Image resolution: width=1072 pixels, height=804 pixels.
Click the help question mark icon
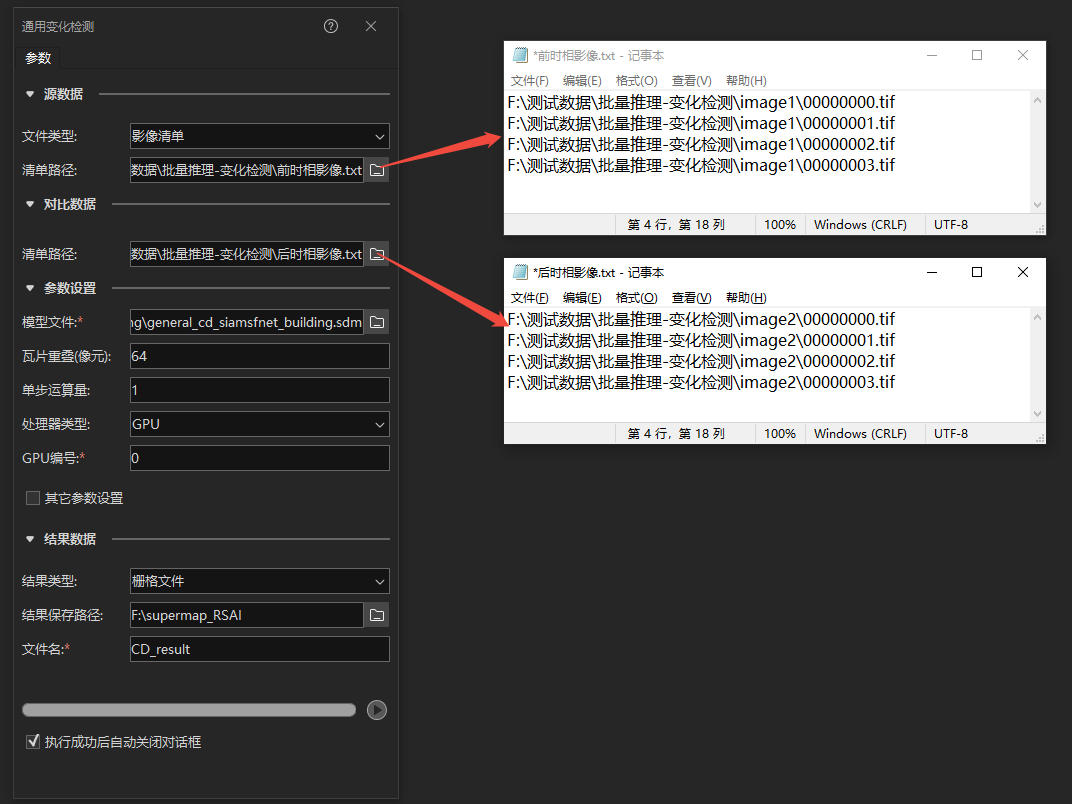[331, 26]
